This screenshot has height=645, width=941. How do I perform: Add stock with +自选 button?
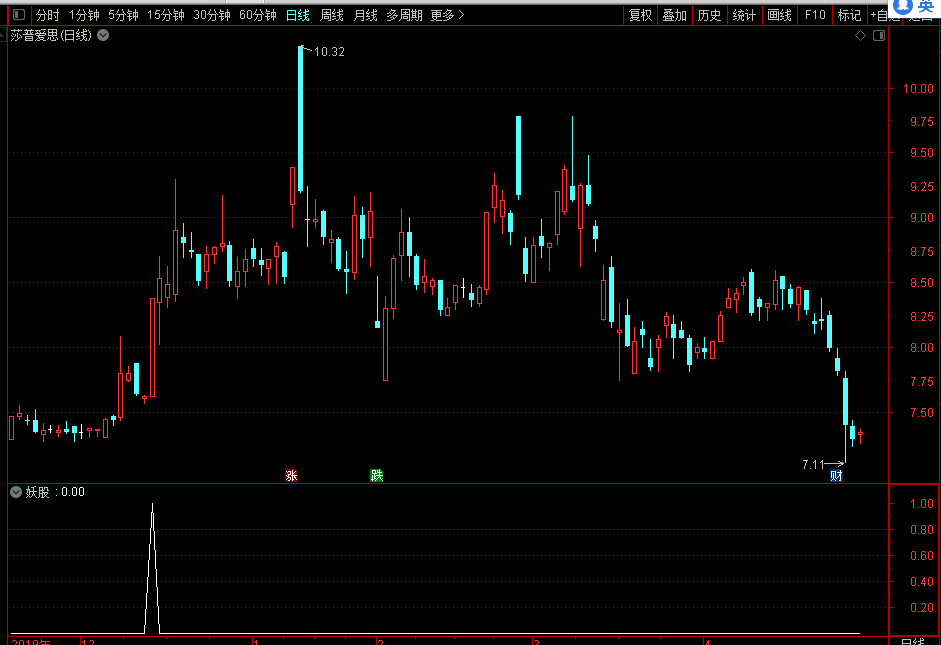(x=885, y=15)
